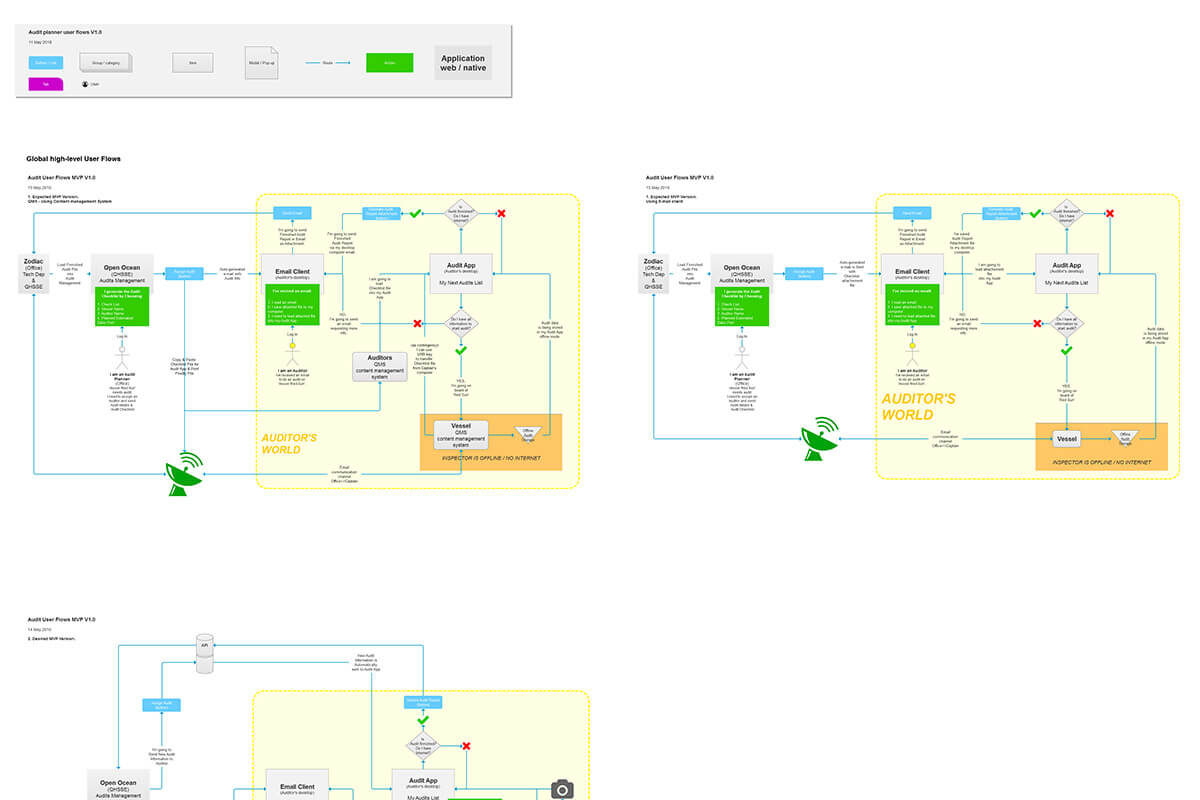This screenshot has width=1200, height=800.
Task: Select information decision diamond in QMS diagram
Action: click(x=461, y=322)
